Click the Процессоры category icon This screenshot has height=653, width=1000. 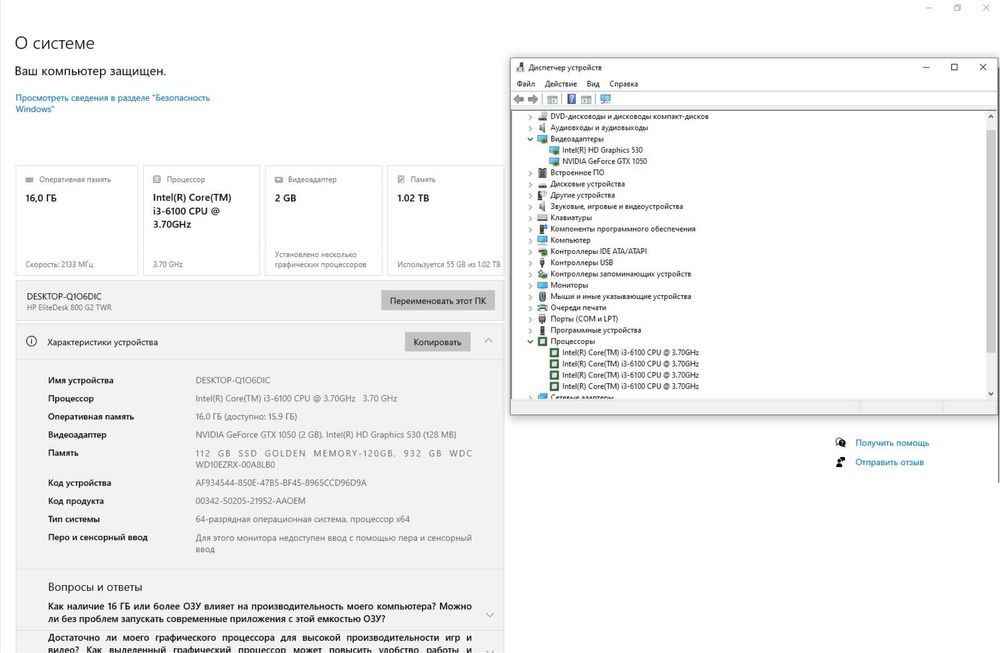542,341
